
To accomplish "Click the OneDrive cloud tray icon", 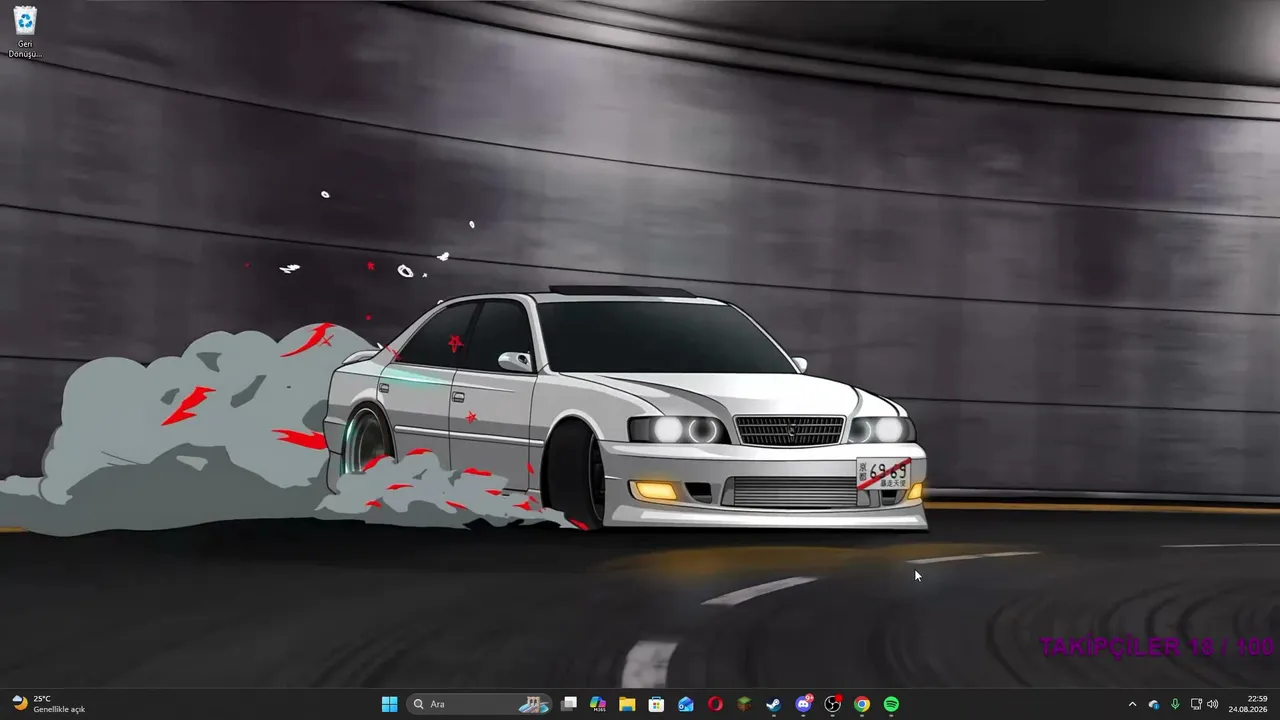I will coord(1154,704).
